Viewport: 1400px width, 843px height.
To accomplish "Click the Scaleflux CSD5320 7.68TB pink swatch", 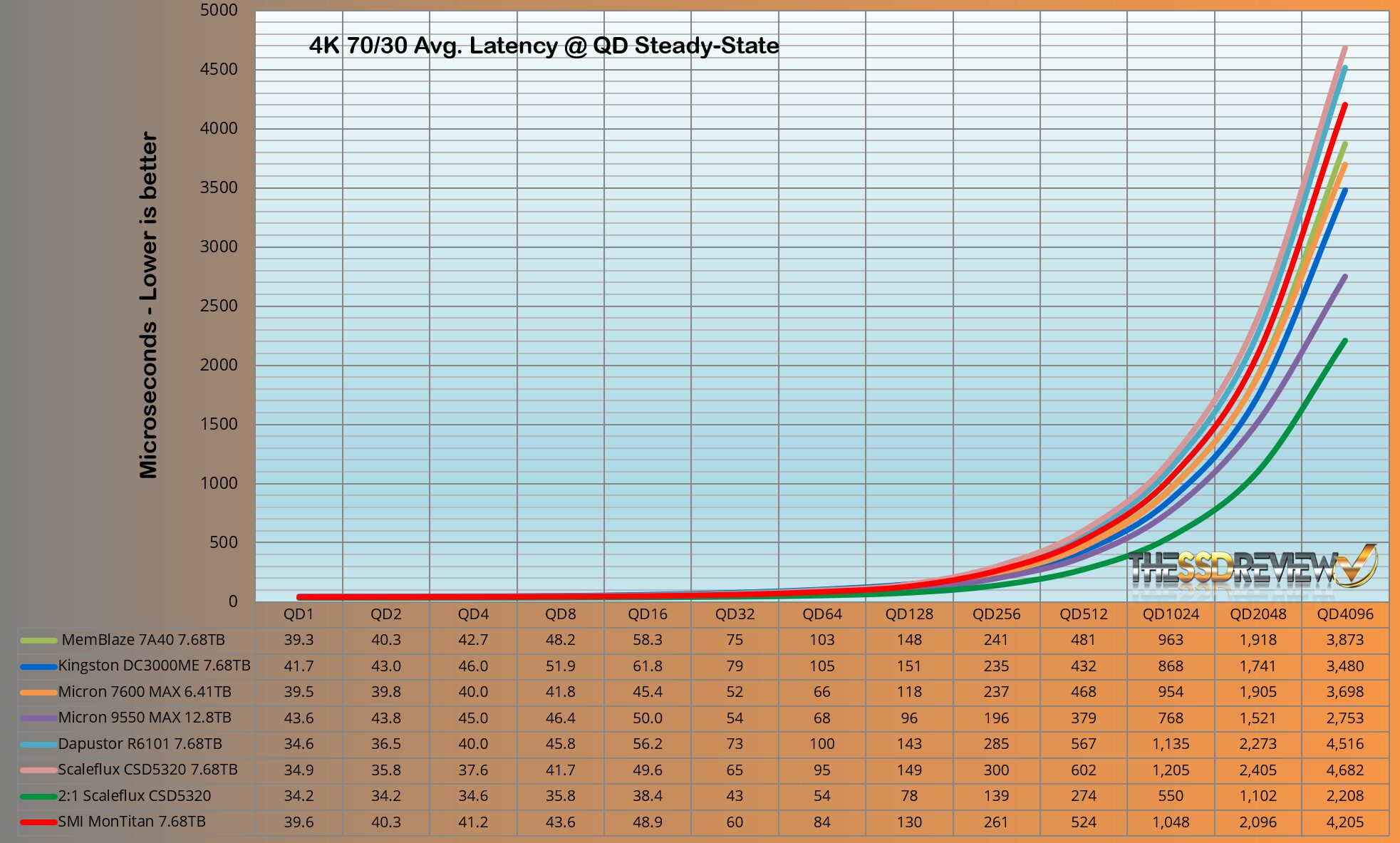I will pos(38,770).
